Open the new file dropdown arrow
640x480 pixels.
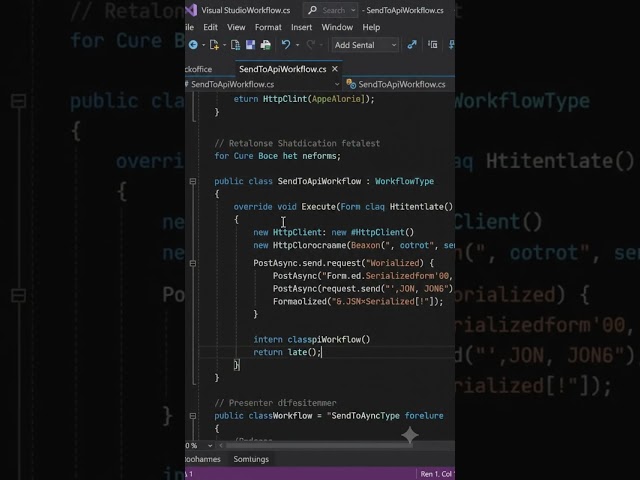click(224, 45)
